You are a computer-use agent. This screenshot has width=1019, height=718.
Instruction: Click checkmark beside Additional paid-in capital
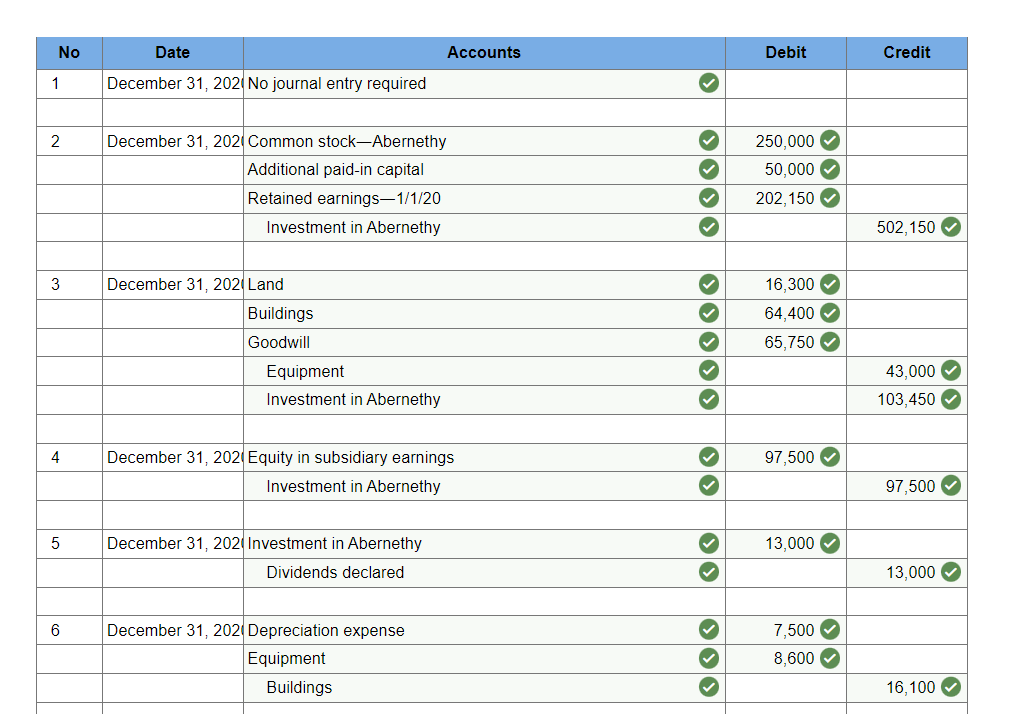coord(708,169)
